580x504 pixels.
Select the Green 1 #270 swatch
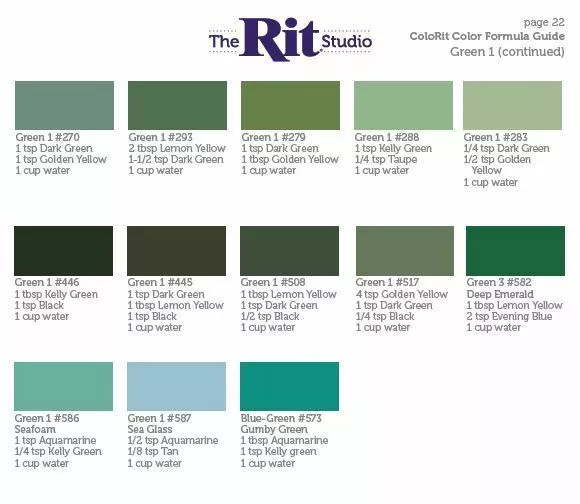point(64,105)
